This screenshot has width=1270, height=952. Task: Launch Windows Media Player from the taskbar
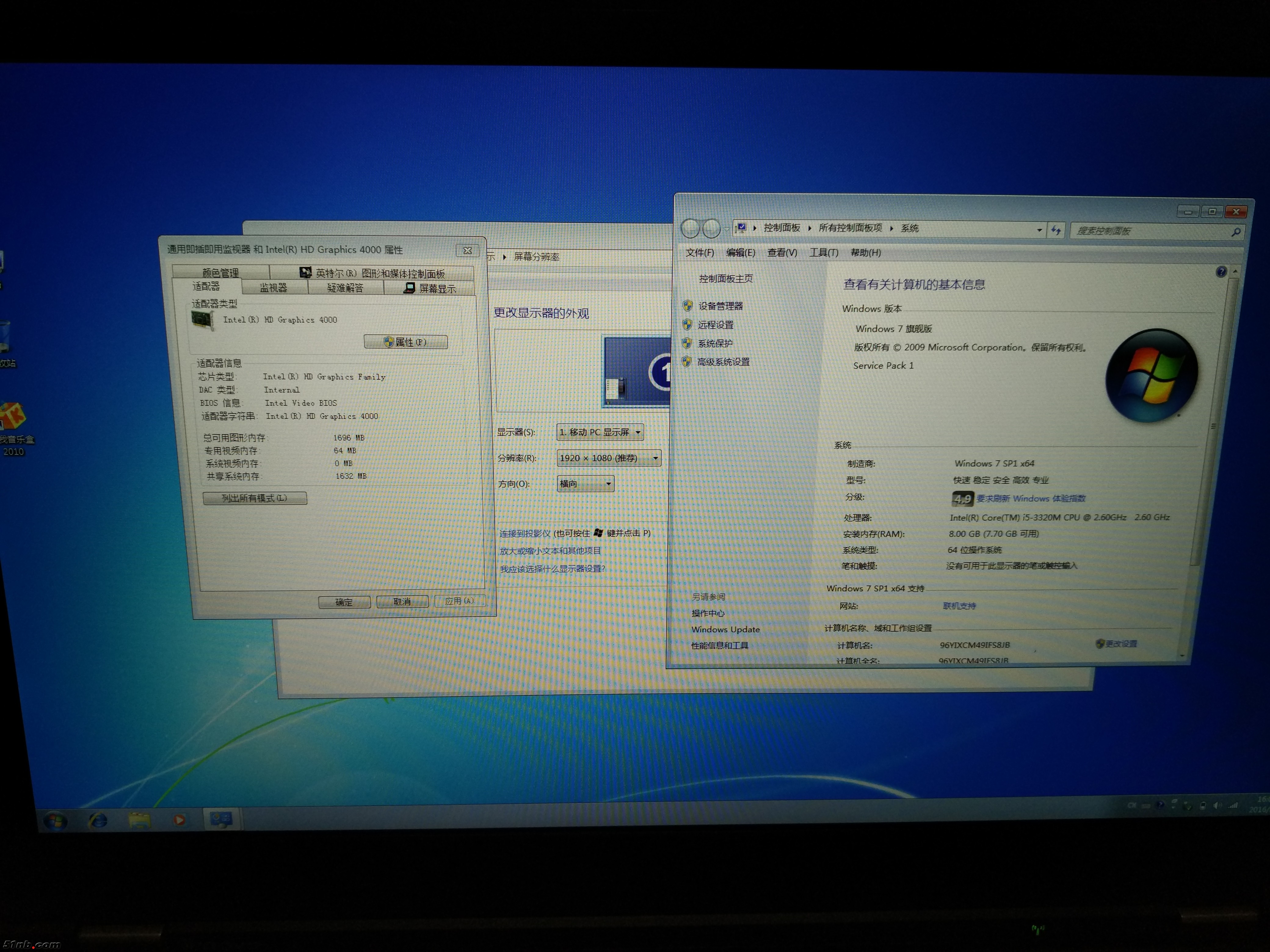(179, 820)
